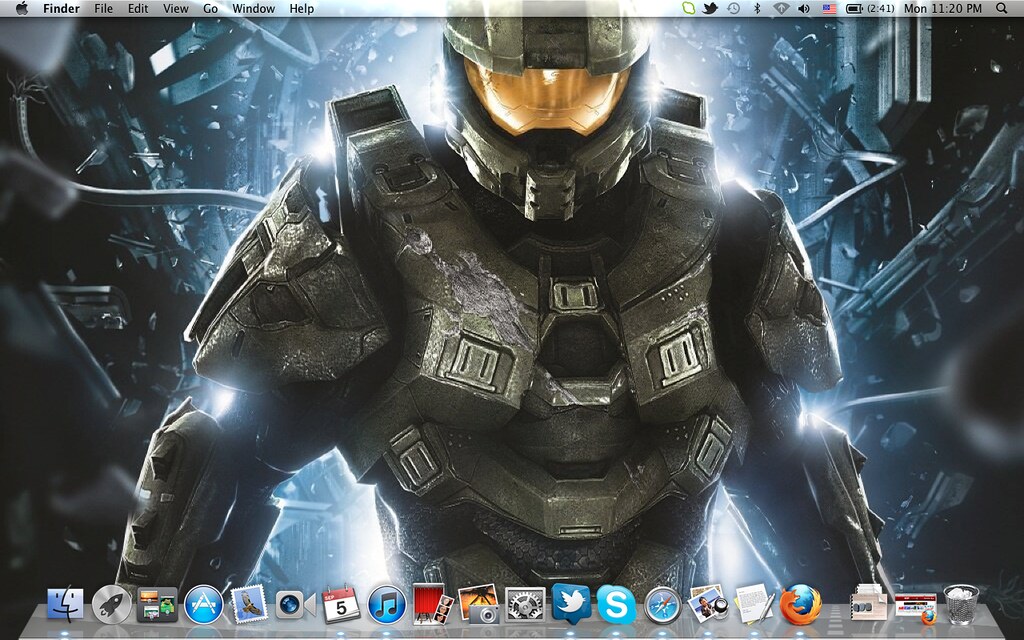Image resolution: width=1024 pixels, height=640 pixels.
Task: Open the Edit menu
Action: [x=138, y=8]
